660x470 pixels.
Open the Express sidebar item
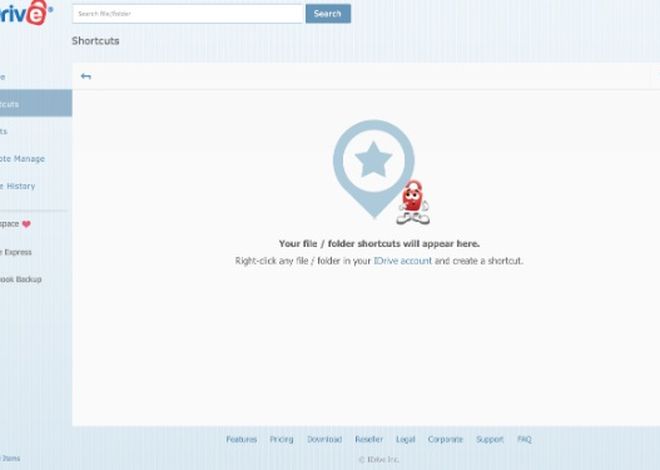click(16, 252)
